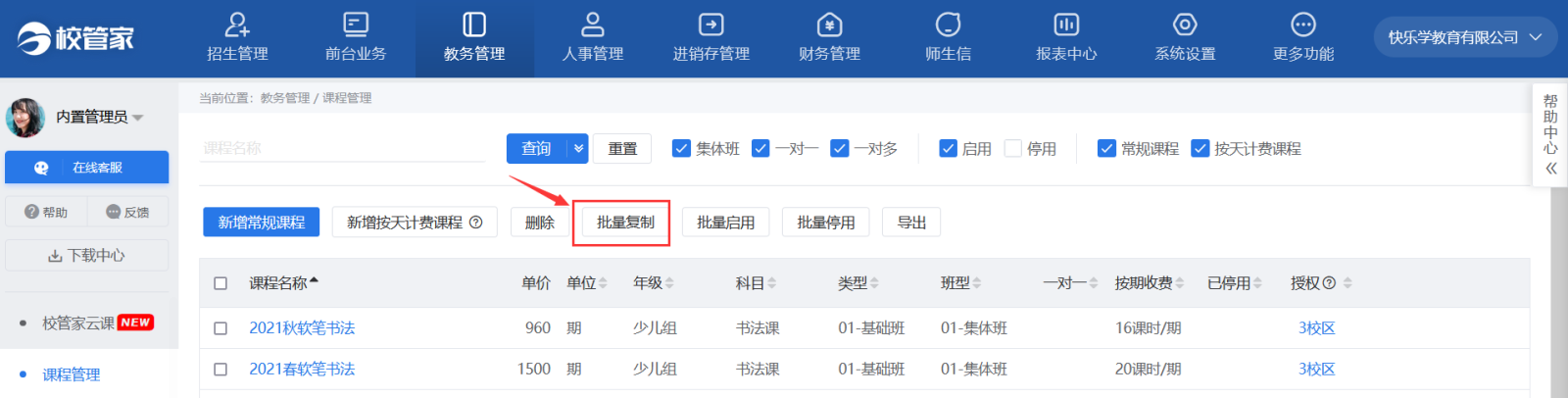Open the 反馈 feedback button
Screen dimensions: 1568x398
(127, 212)
